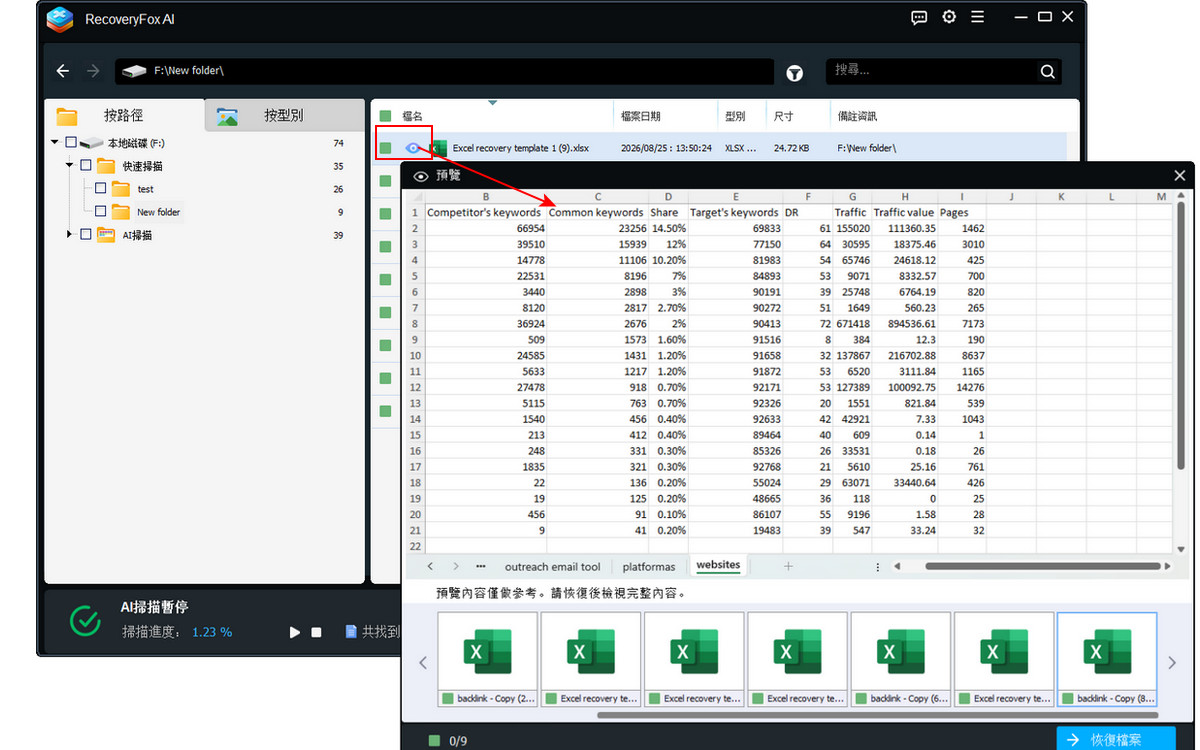Go forward with the right arrow
1200x750 pixels.
coord(93,71)
